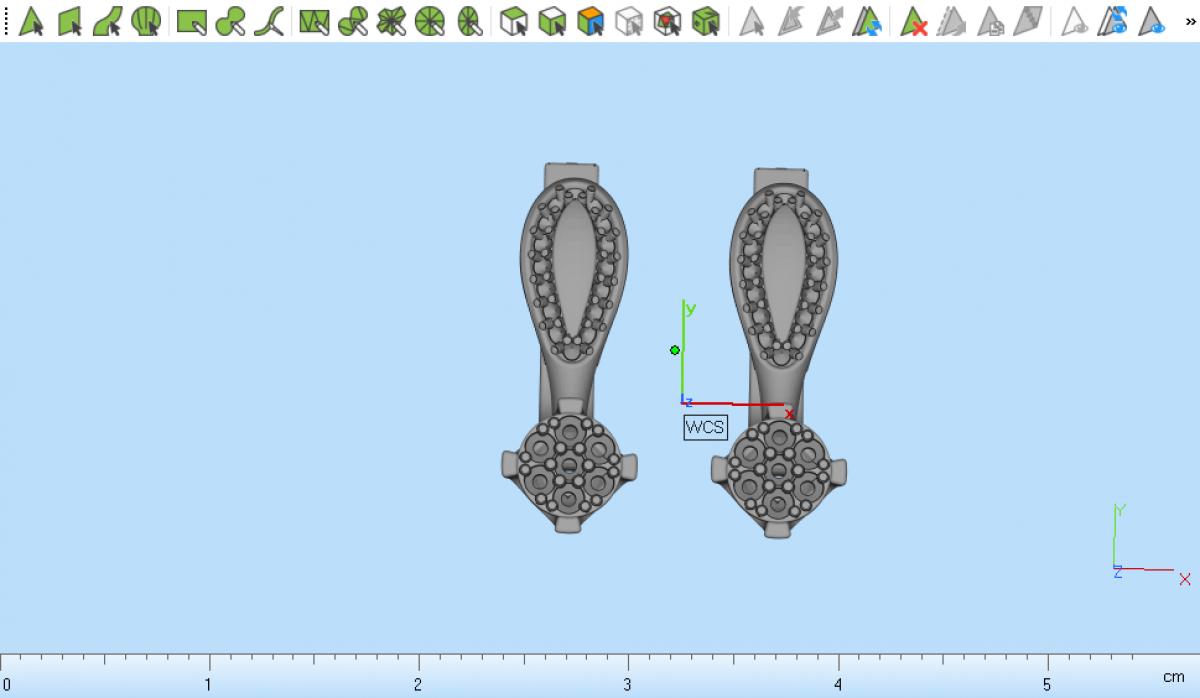This screenshot has height=698, width=1200.
Task: Toggle the triangle with the blue eye
Action: tap(1152, 21)
